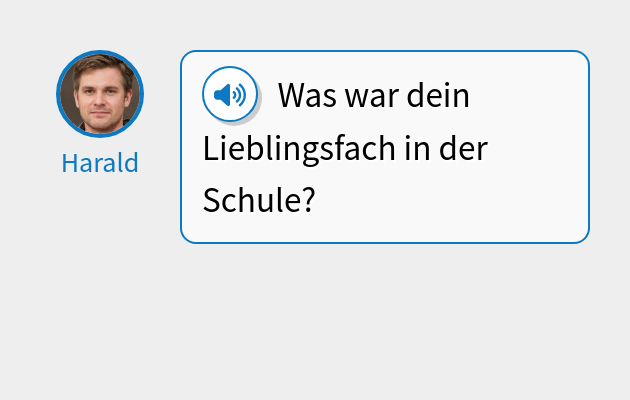Select the word "in" after Lieblingsfach
Screen dimensions: 630x400
(x=417, y=148)
